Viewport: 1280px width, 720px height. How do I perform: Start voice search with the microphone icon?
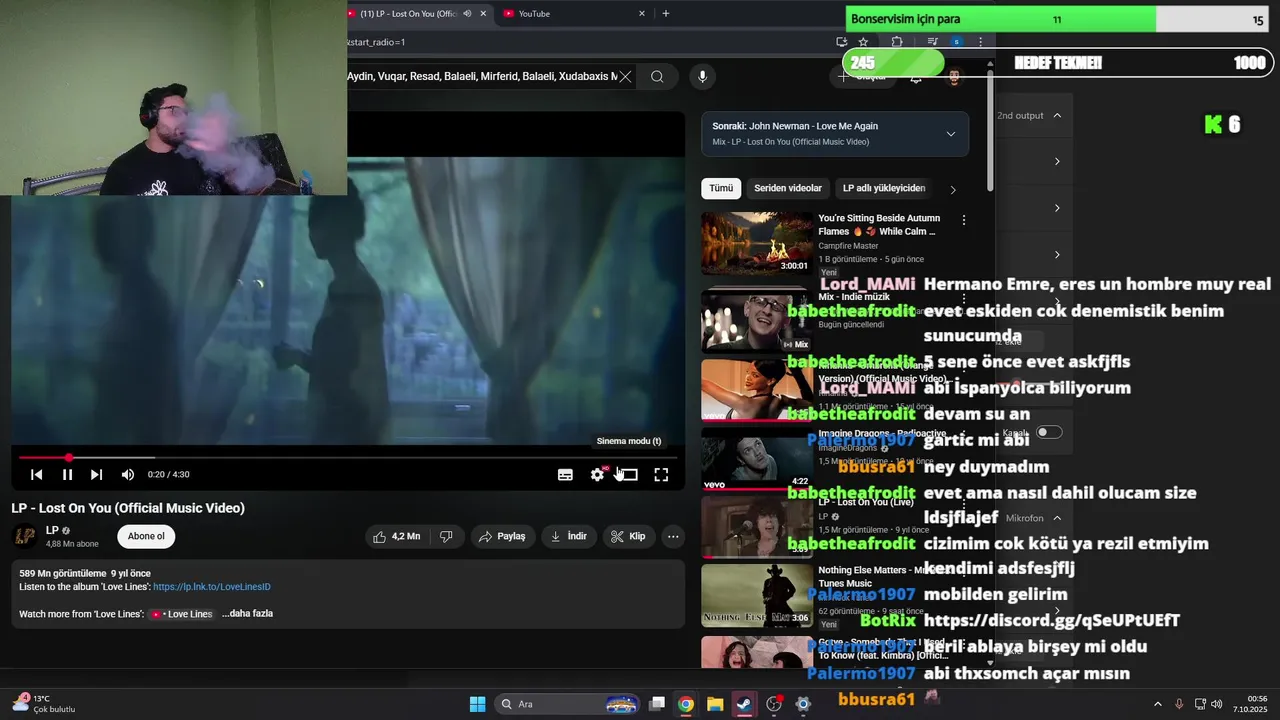coord(702,77)
